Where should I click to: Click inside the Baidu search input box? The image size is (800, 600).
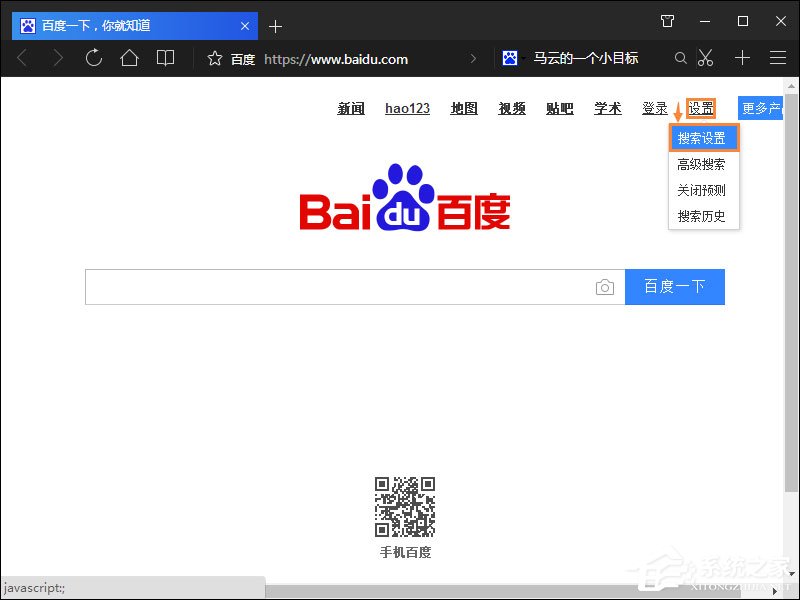pyautogui.click(x=340, y=287)
